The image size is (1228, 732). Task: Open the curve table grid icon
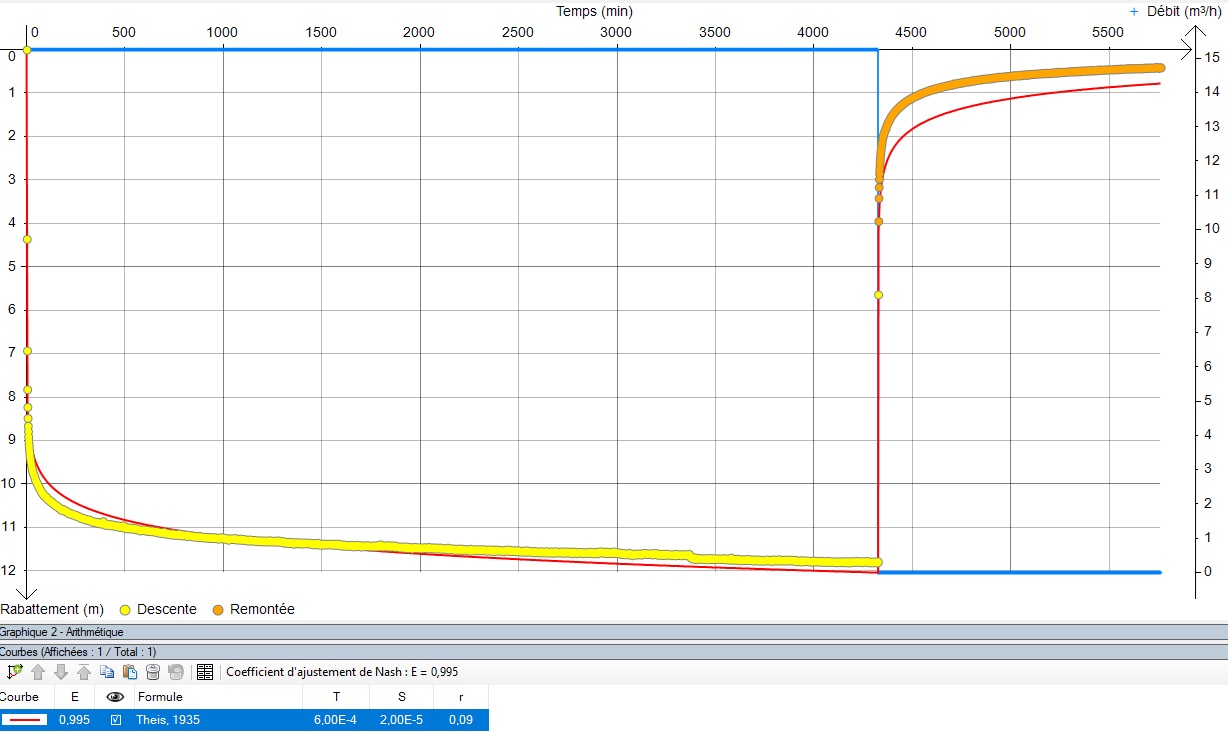205,672
